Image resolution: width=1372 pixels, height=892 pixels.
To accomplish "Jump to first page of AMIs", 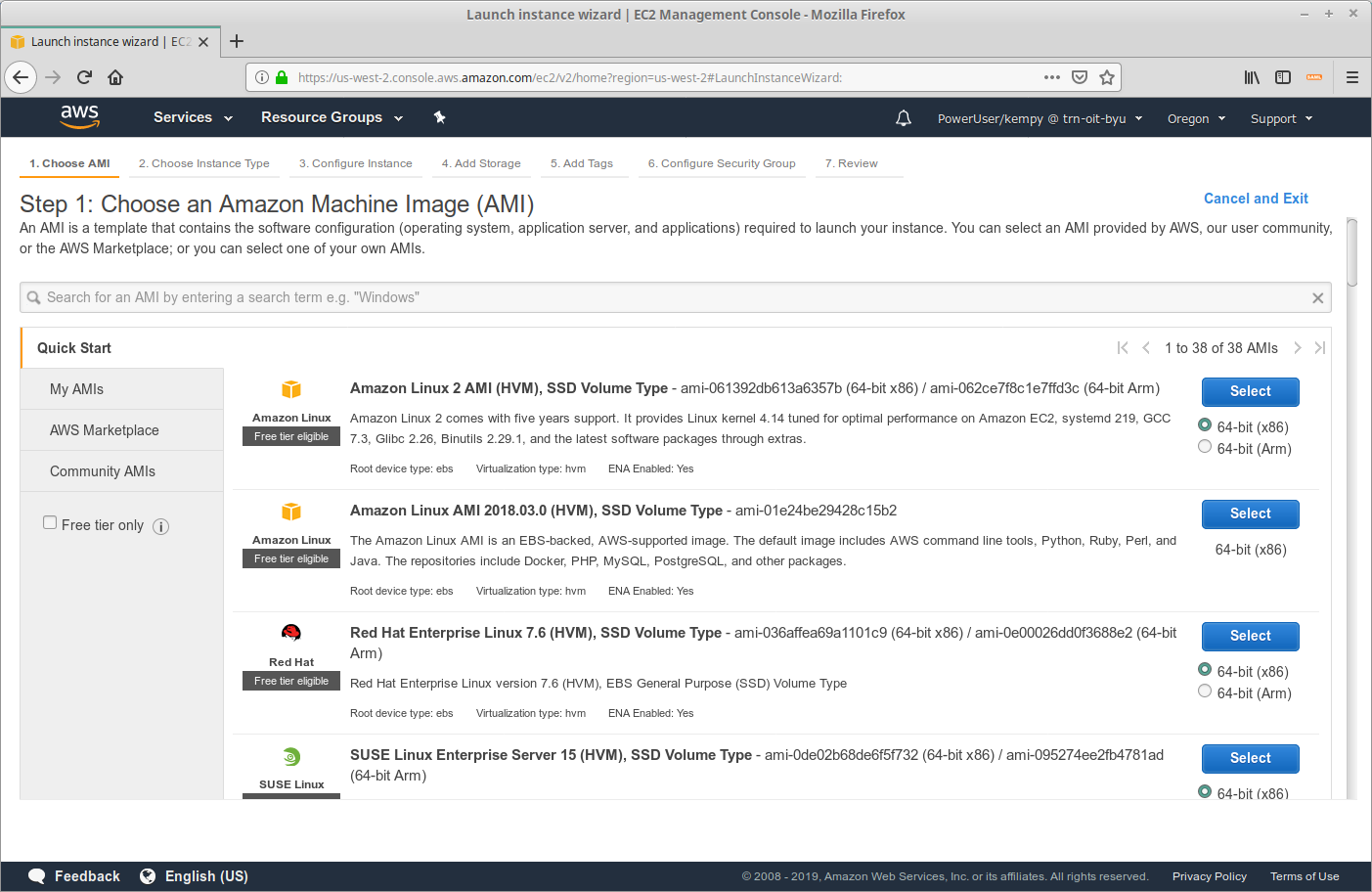I will [1123, 348].
